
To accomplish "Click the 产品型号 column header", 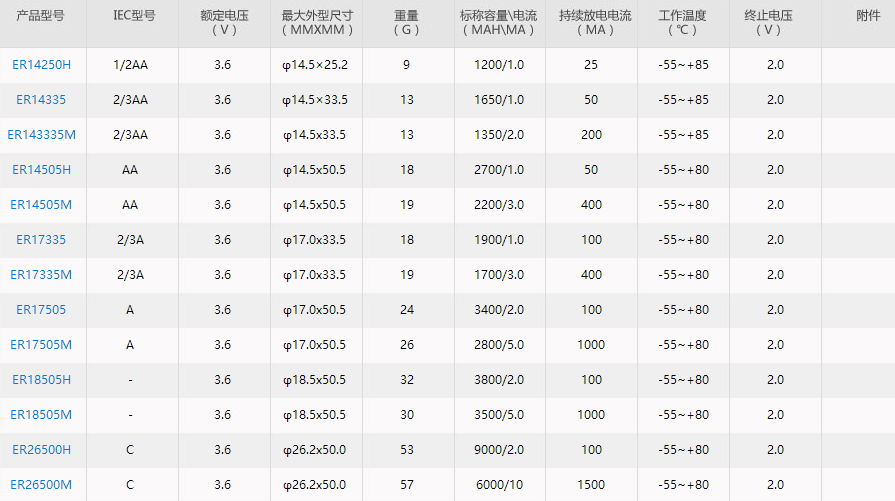I will 42,16.
